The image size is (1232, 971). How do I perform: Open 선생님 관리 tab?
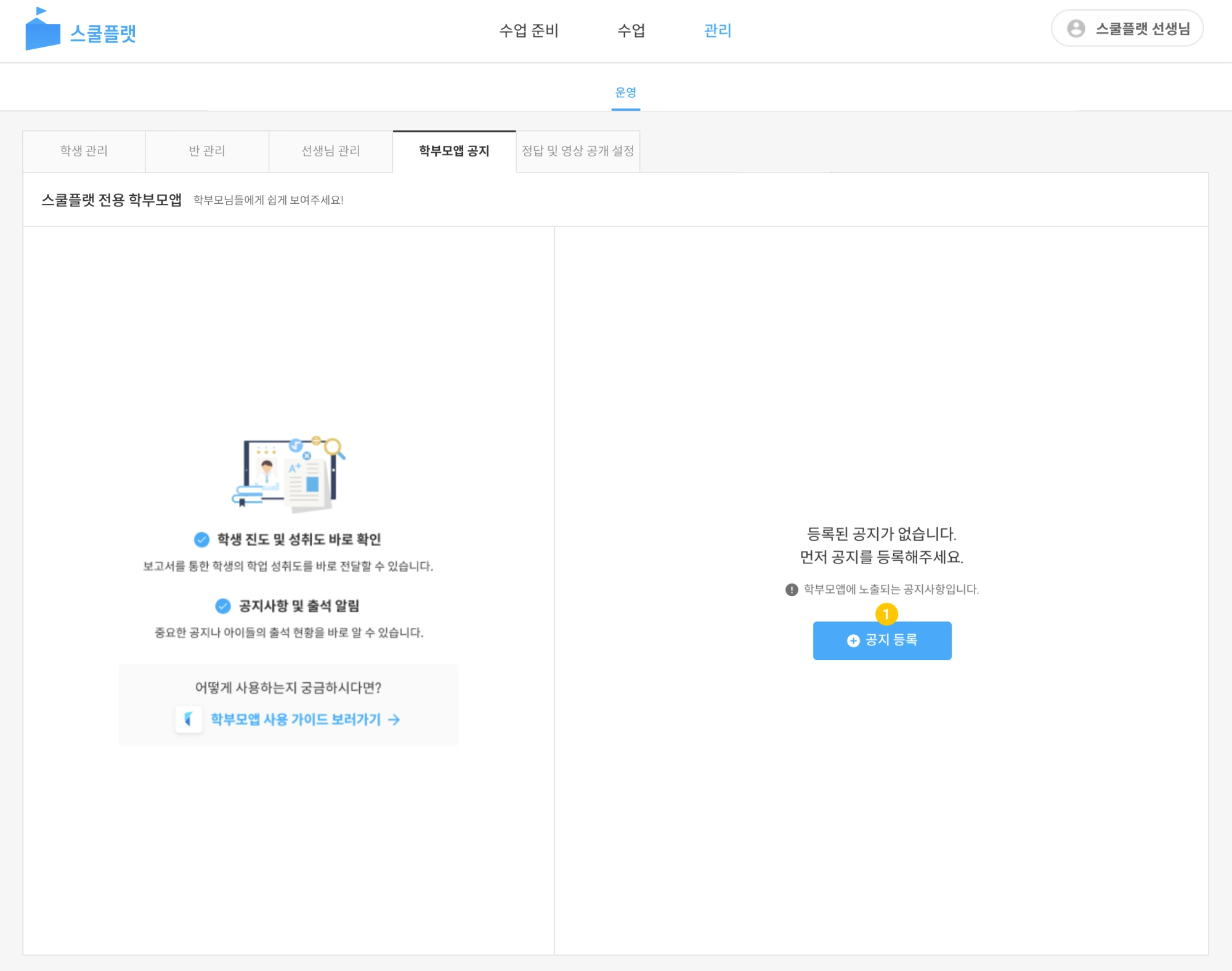(331, 151)
